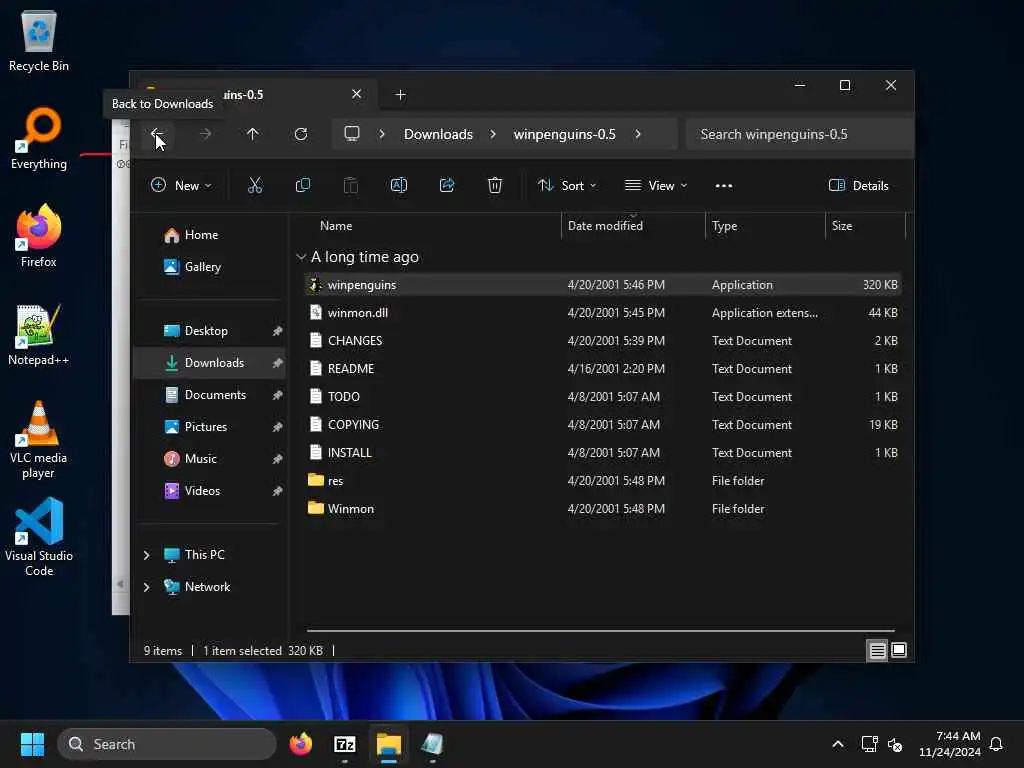This screenshot has width=1024, height=768.
Task: Open the Sort dropdown menu
Action: click(567, 185)
